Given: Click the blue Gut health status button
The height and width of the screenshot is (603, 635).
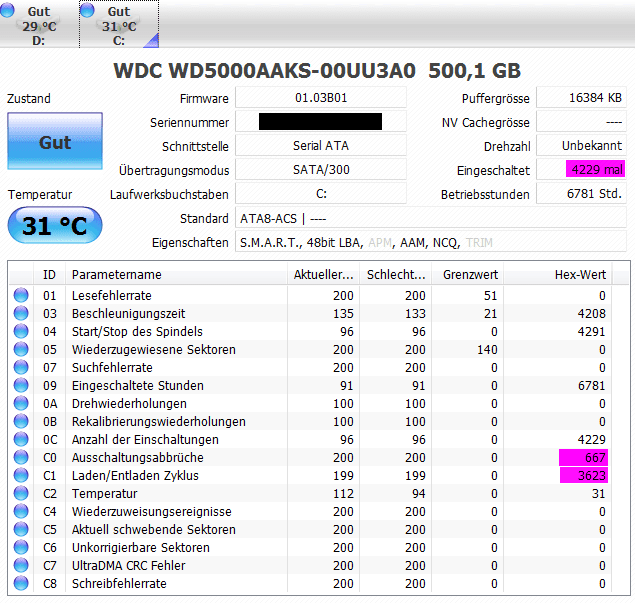Looking at the screenshot, I should pyautogui.click(x=55, y=141).
